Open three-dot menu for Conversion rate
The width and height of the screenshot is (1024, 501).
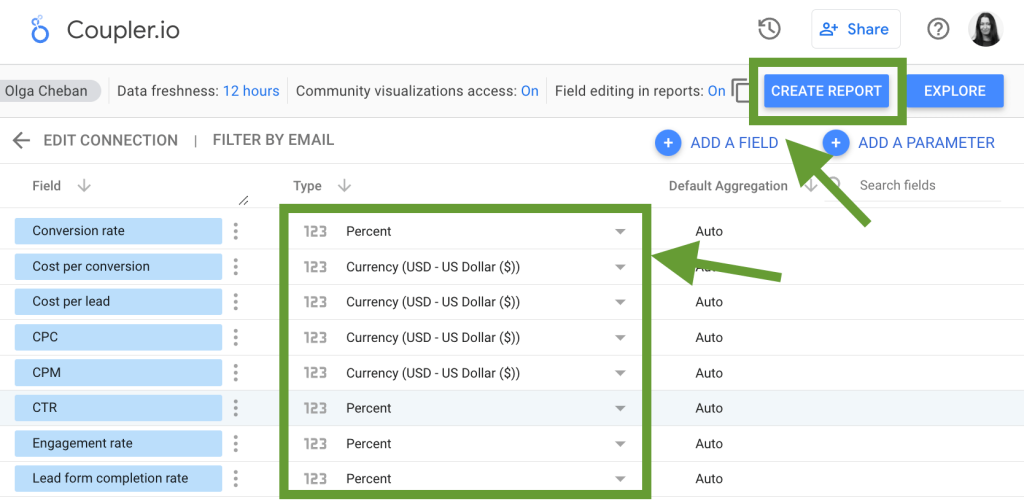click(236, 231)
